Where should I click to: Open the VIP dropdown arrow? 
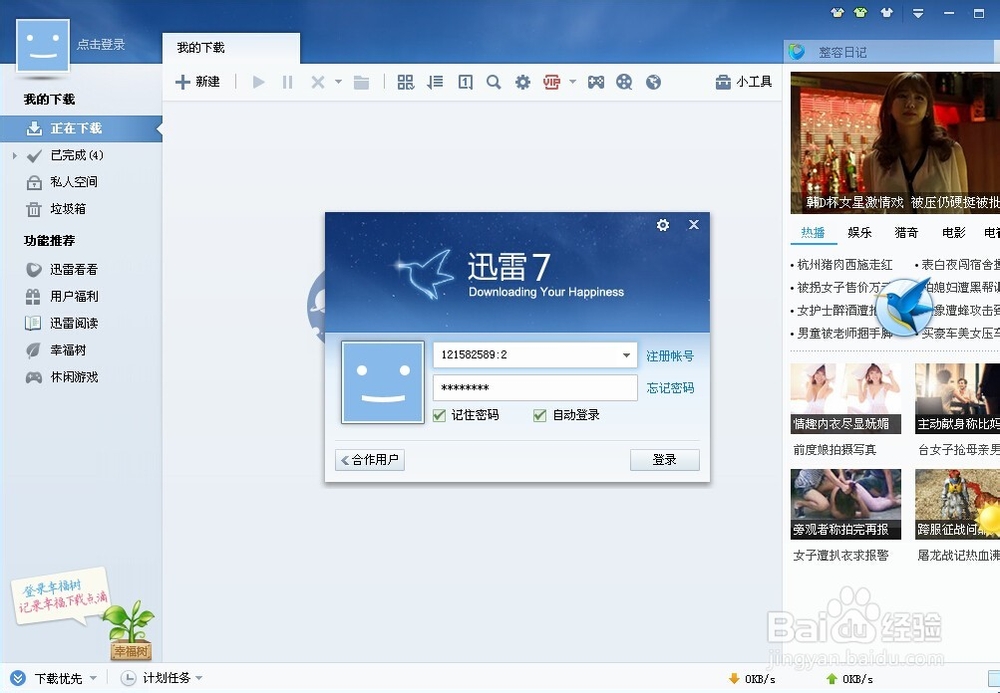(572, 82)
